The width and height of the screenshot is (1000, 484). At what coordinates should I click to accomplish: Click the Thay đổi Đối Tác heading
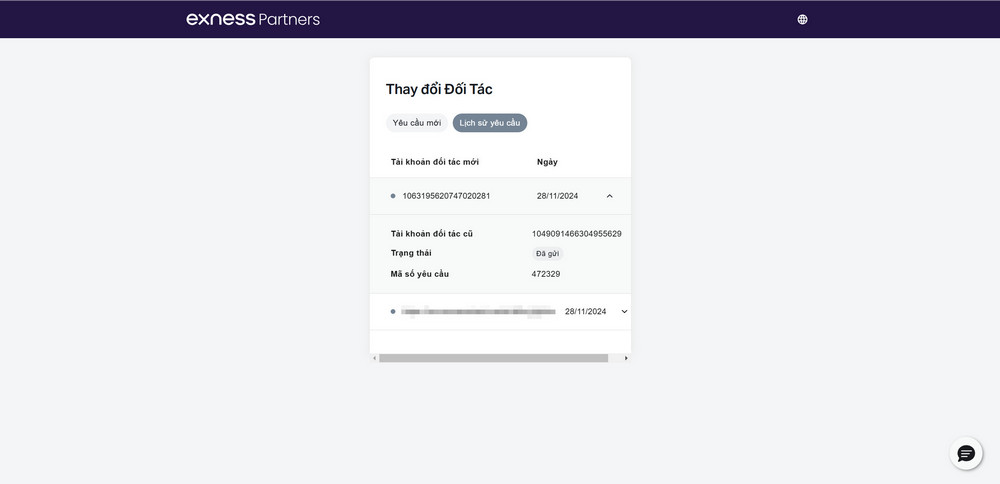tap(439, 89)
